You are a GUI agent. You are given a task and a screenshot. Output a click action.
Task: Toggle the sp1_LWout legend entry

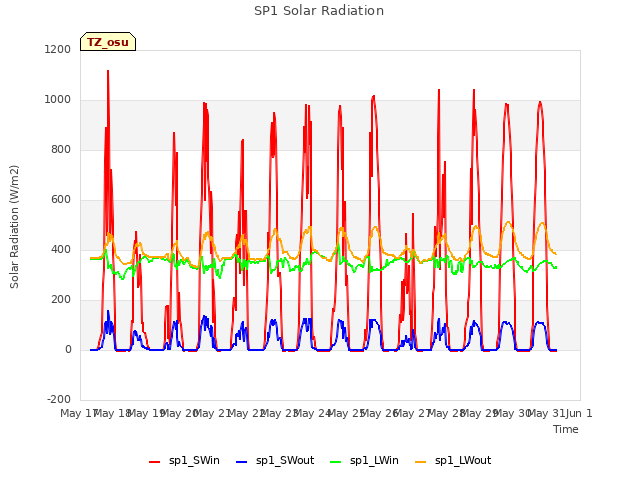pos(453,461)
